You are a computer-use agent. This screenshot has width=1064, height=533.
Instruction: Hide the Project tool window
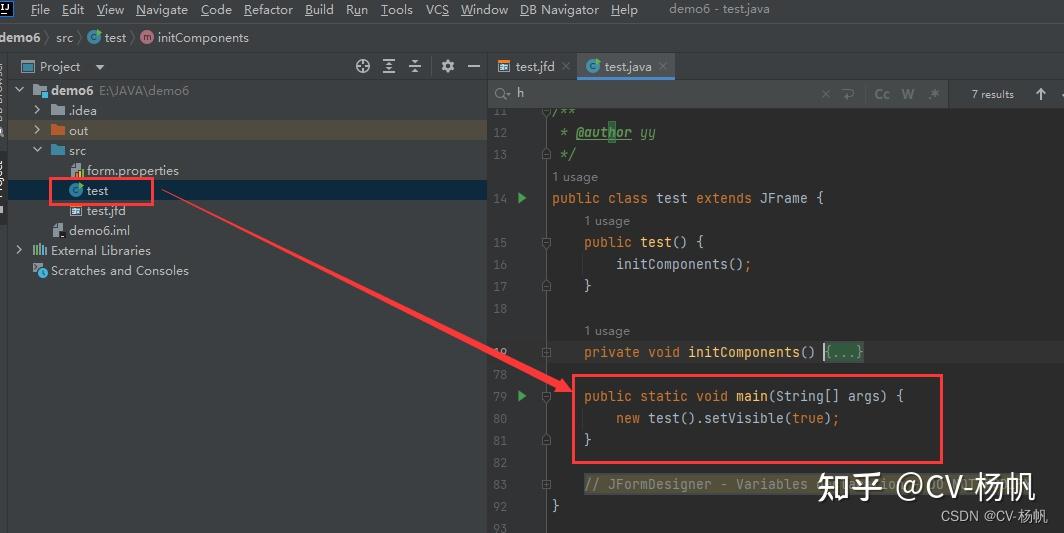[474, 66]
